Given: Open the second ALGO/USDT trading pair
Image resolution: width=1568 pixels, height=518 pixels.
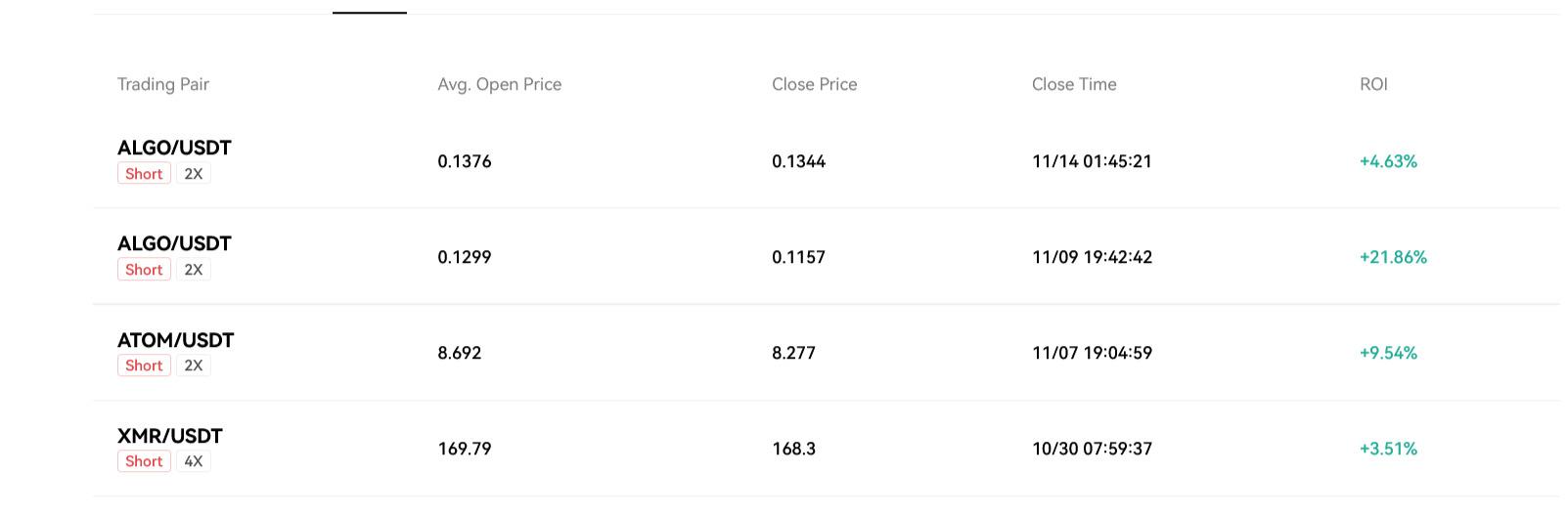Looking at the screenshot, I should point(174,243).
